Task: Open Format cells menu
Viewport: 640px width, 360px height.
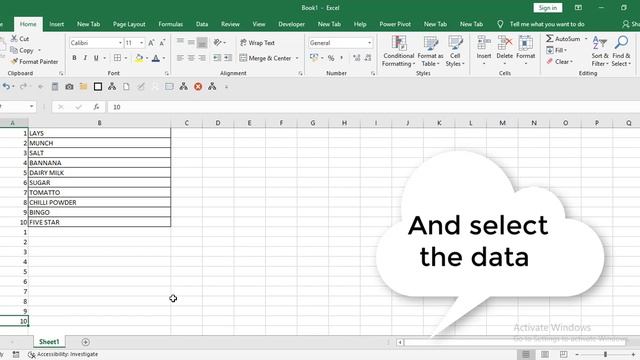Action: pyautogui.click(x=526, y=51)
